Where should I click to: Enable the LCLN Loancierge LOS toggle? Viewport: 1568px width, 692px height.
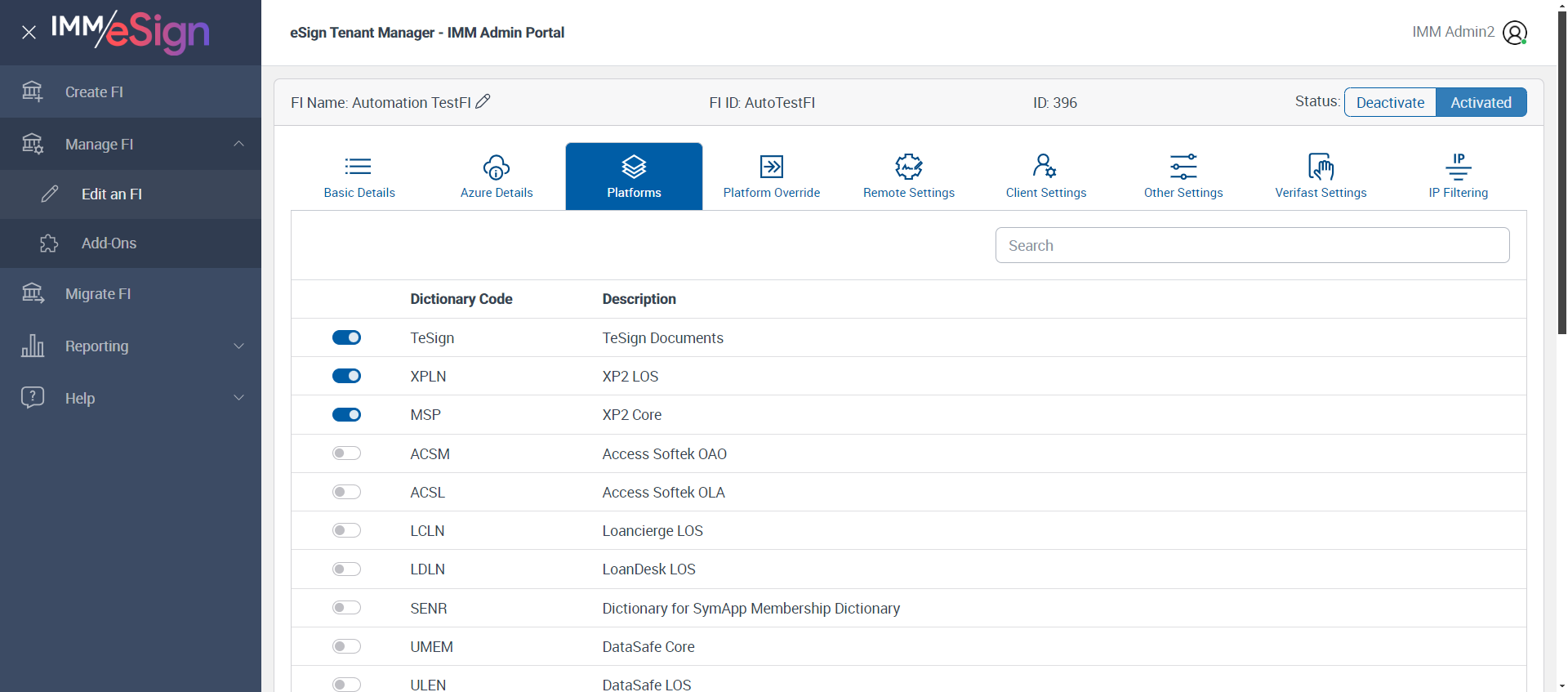(346, 531)
